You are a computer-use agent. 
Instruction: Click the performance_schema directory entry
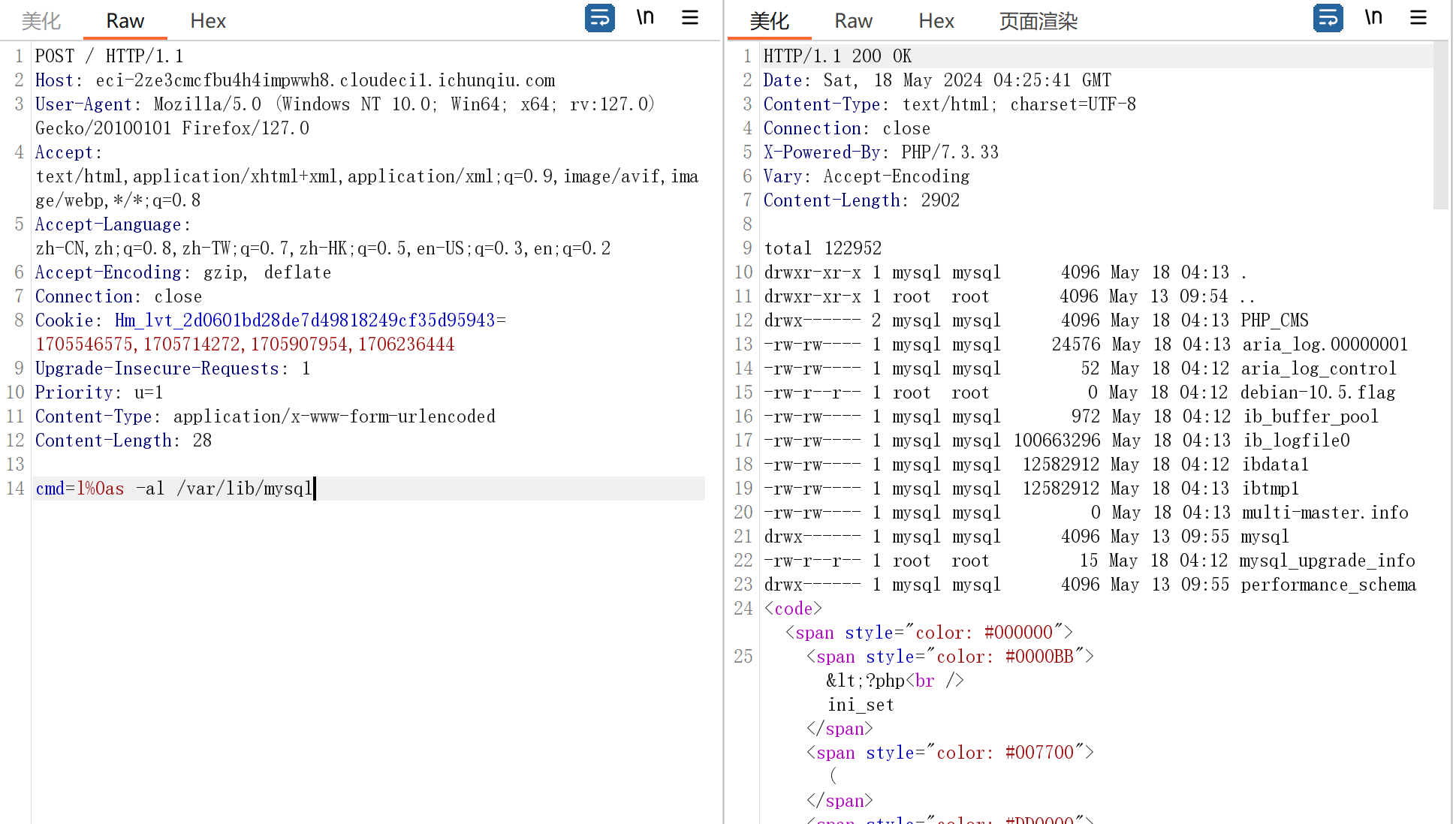1328,585
